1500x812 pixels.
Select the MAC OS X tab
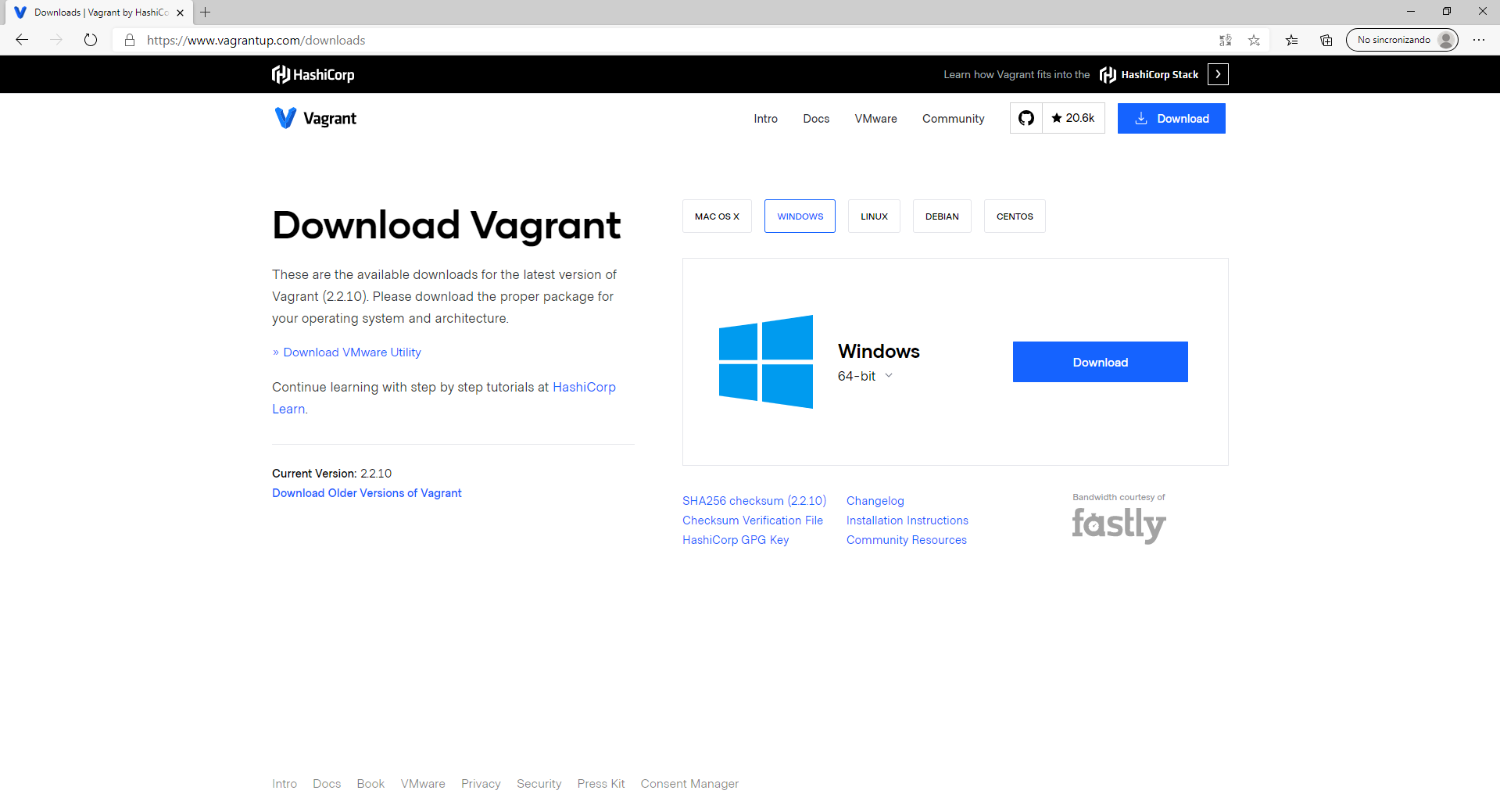coord(716,216)
